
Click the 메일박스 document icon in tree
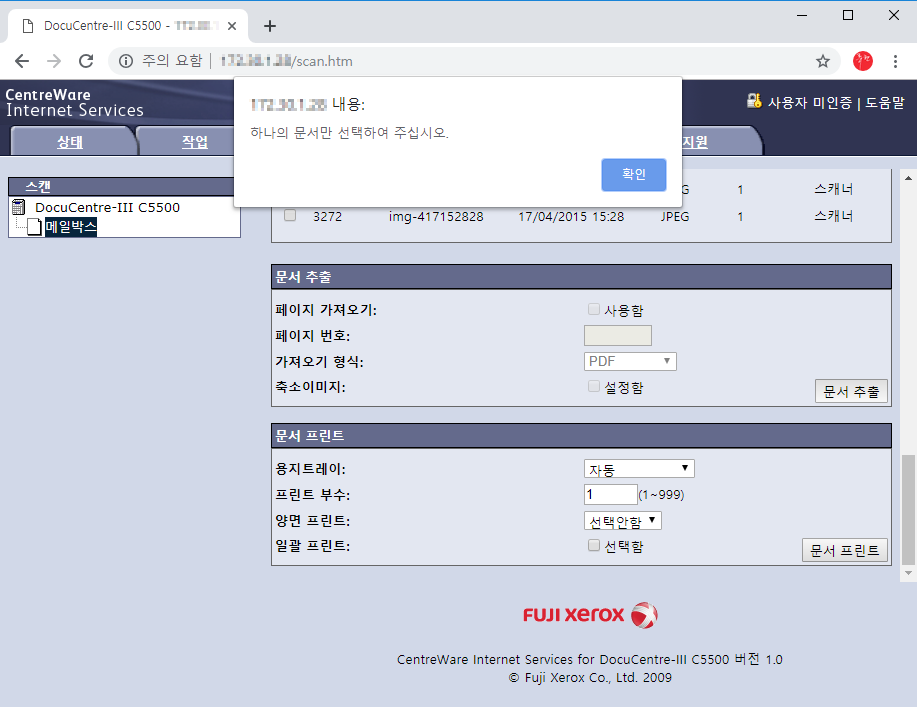click(x=34, y=226)
